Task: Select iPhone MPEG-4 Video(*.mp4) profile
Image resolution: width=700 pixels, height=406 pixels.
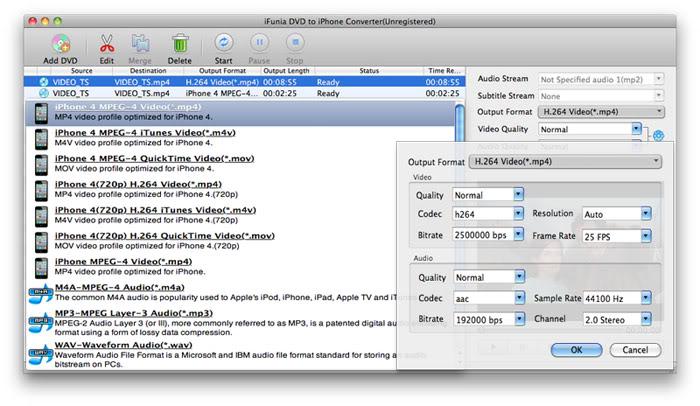Action: pos(123,262)
